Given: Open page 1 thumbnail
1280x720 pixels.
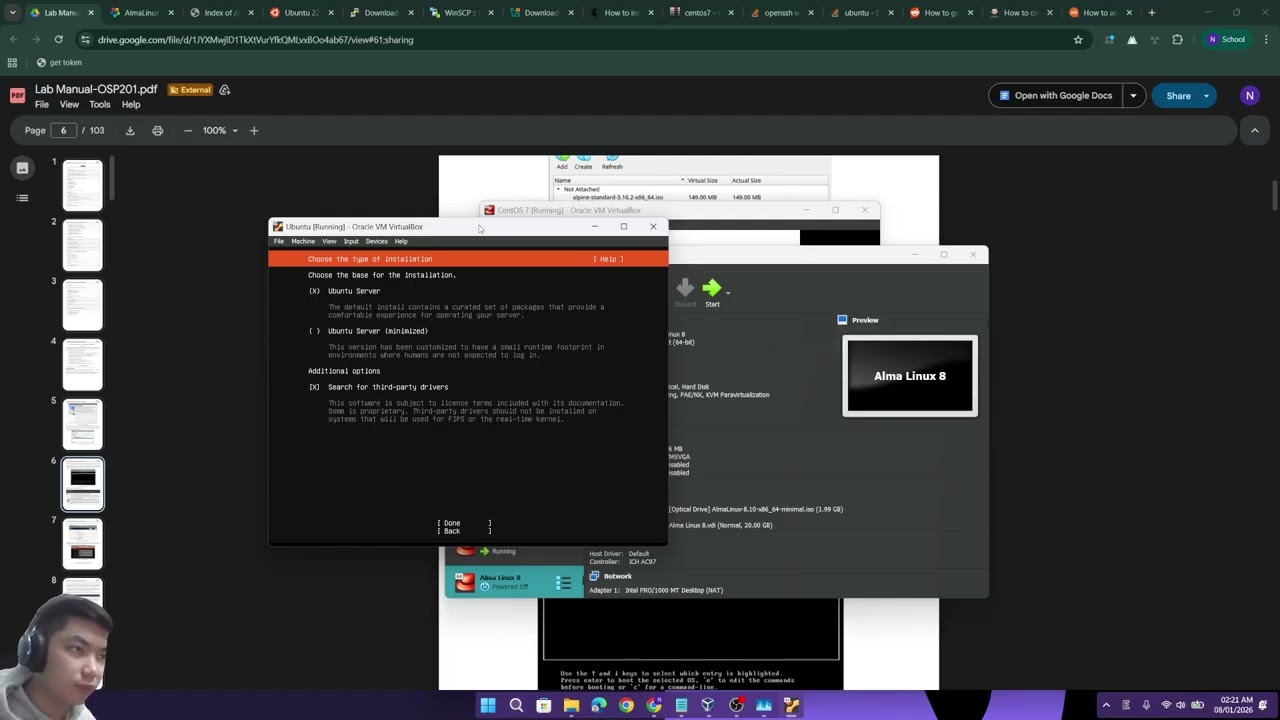Looking at the screenshot, I should [83, 185].
